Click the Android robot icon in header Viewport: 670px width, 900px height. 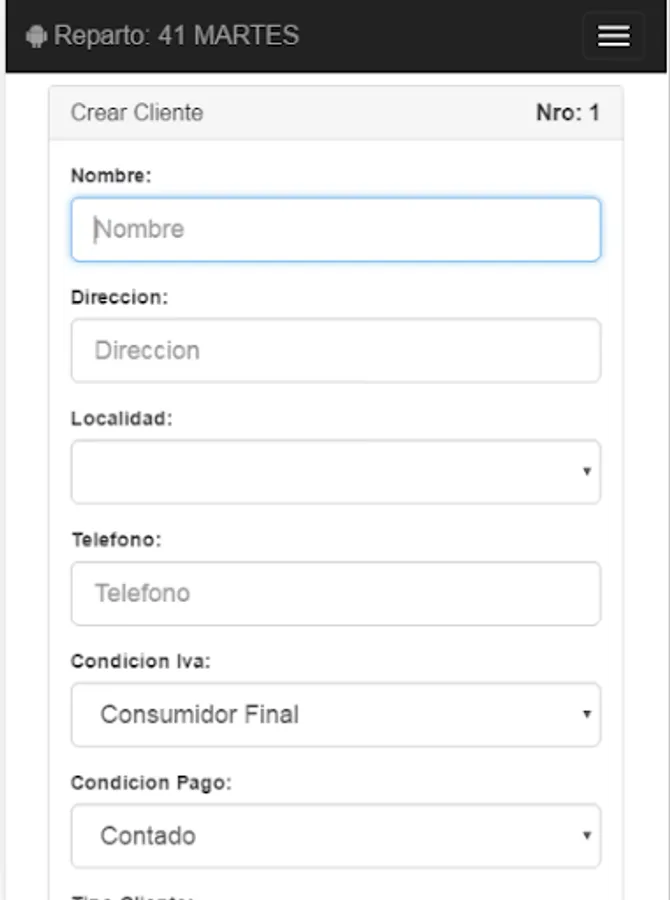[37, 37]
